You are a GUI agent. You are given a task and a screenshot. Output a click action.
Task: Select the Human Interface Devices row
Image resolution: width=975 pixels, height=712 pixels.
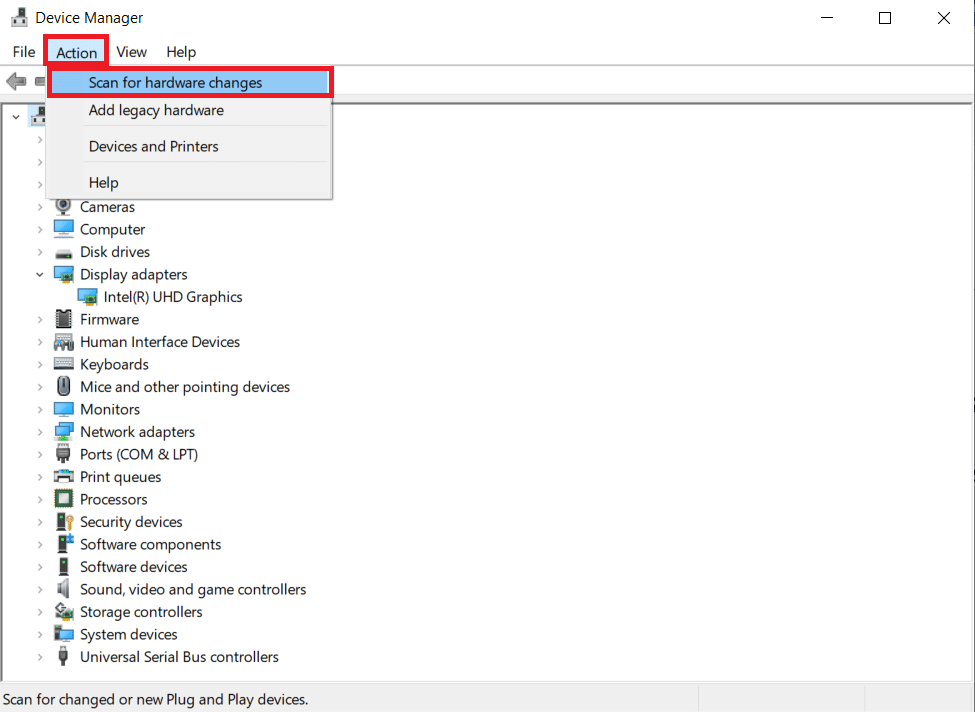click(160, 342)
